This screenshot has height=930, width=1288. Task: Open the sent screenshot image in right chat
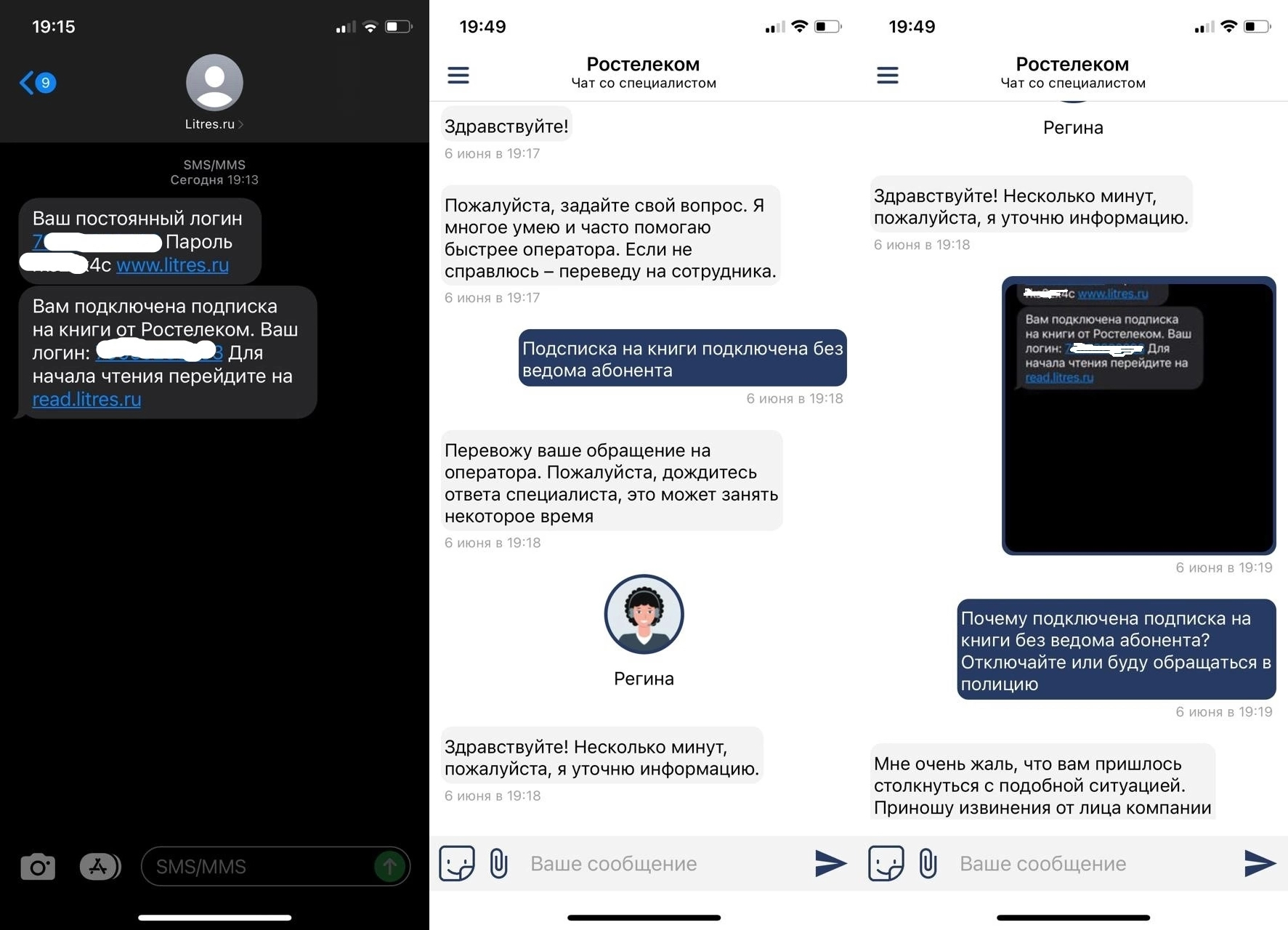click(x=1138, y=416)
